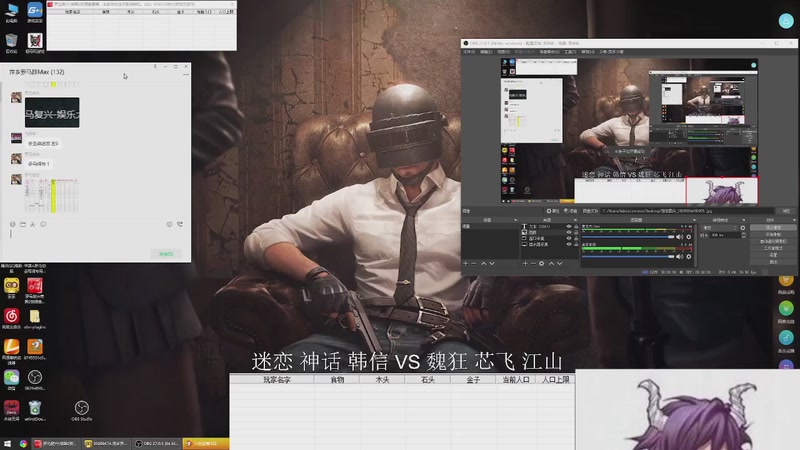The width and height of the screenshot is (800, 450).
Task: Click the first button in OBS controls
Action: 773,228
